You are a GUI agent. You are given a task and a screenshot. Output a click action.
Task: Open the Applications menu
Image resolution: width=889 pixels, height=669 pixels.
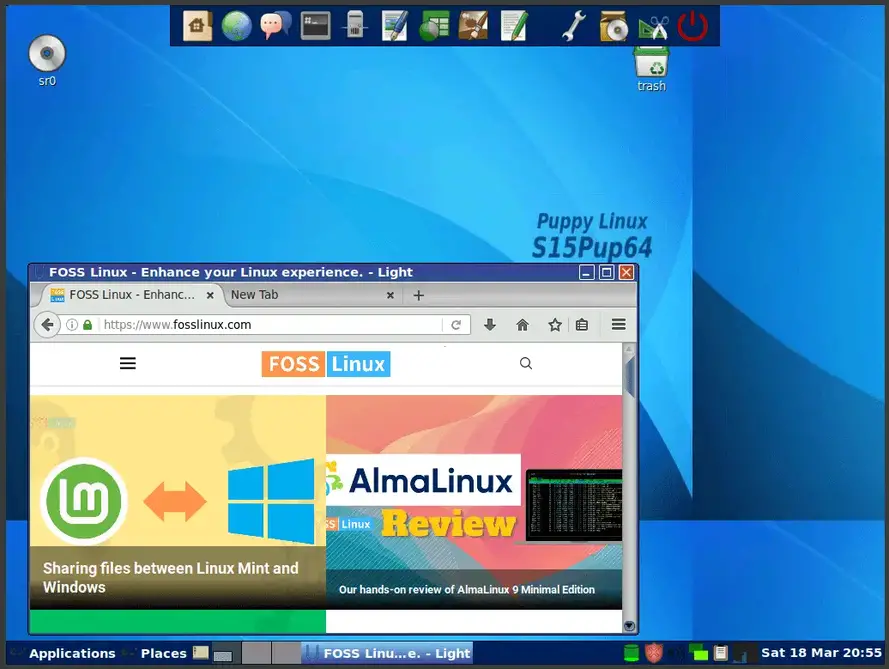pyautogui.click(x=72, y=654)
